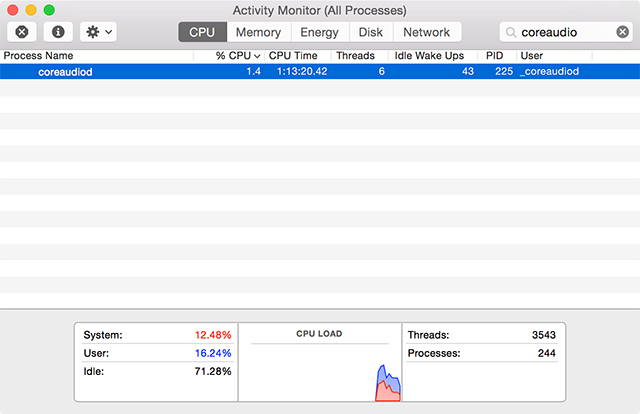Switch to the Energy tab
Image resolution: width=640 pixels, height=414 pixels.
click(320, 32)
